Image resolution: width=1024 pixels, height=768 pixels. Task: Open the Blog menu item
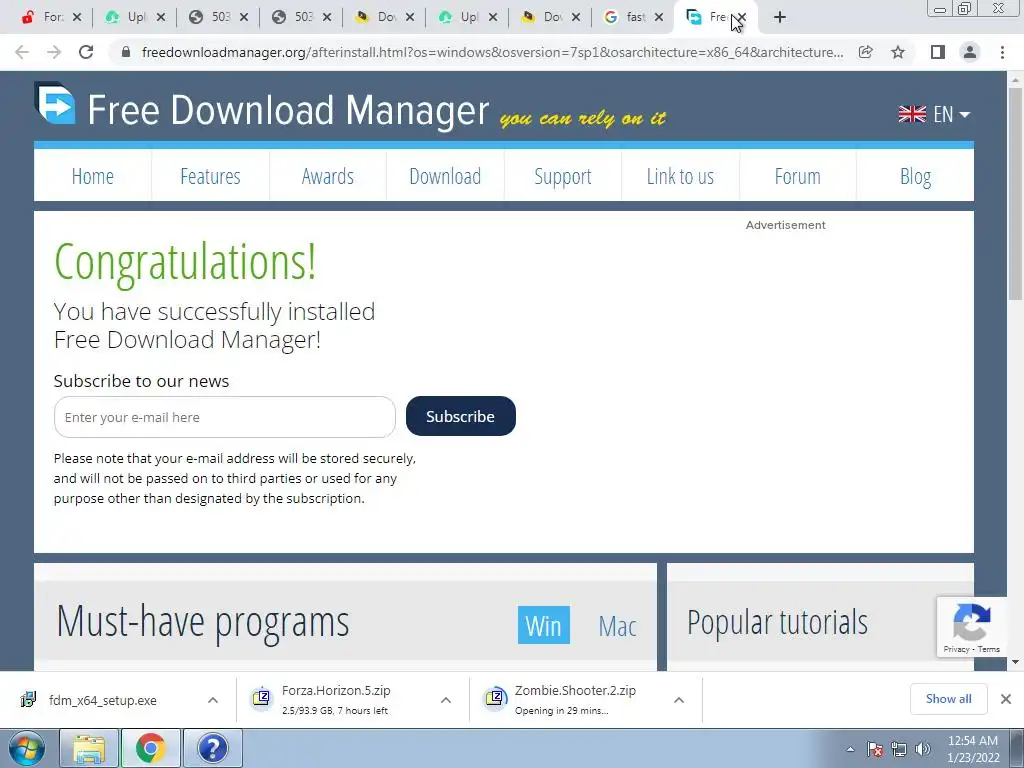coord(916,176)
